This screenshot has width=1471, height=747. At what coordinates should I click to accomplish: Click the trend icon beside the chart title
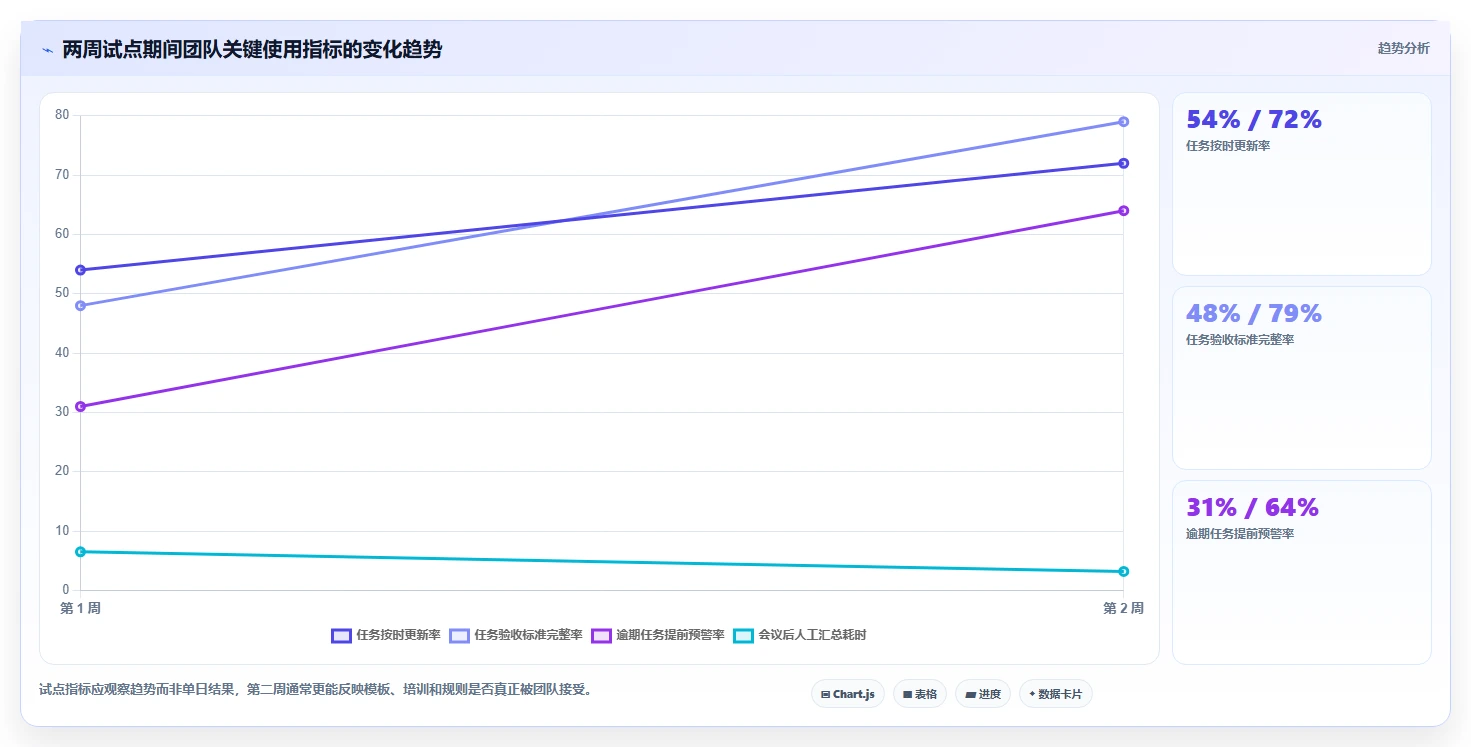[x=47, y=50]
